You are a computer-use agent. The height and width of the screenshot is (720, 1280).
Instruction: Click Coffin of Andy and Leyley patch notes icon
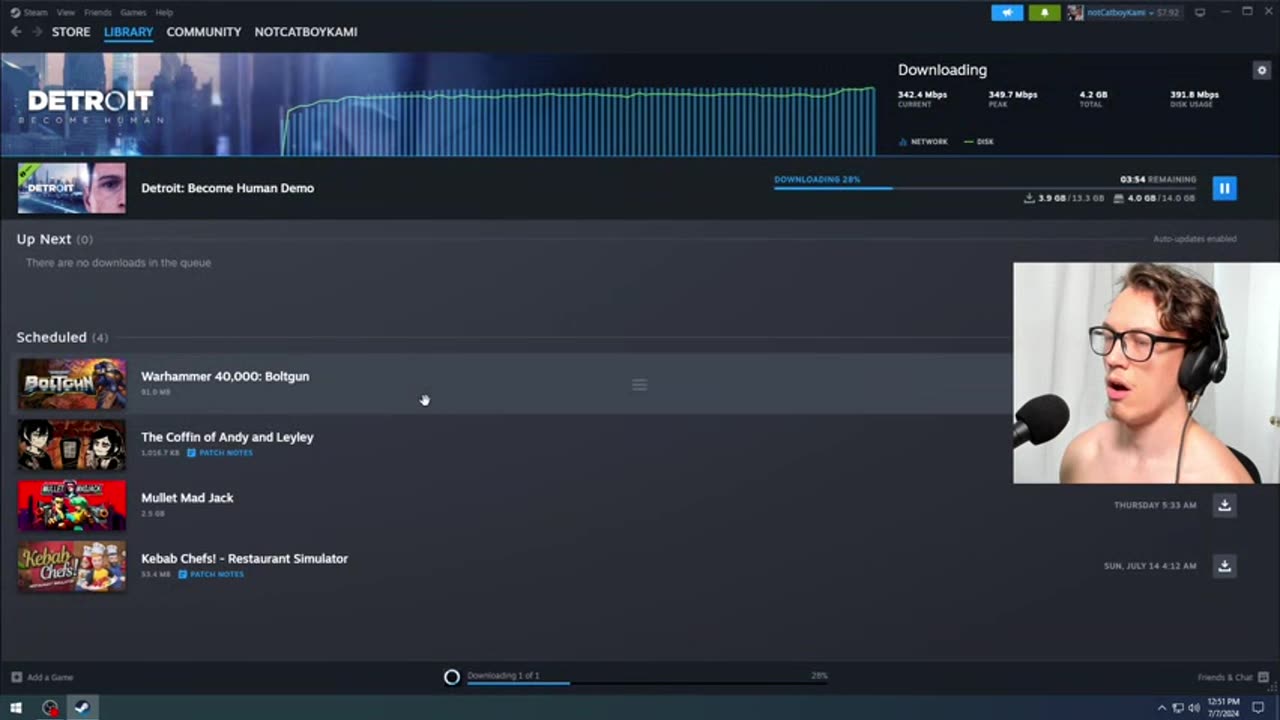click(191, 453)
